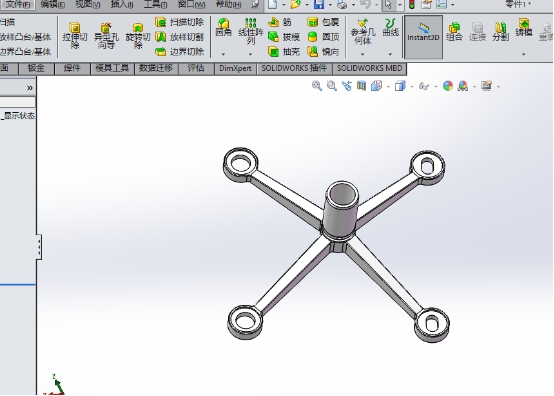554x396 pixels.
Task: Click the 曲线 curves tool icon
Action: click(x=390, y=28)
